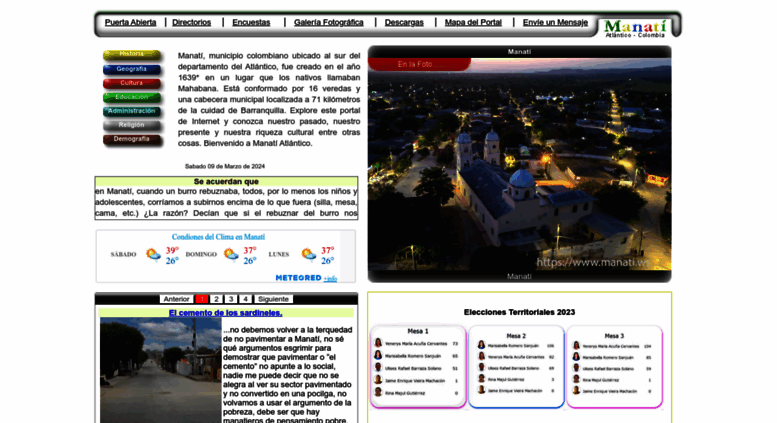
Task: Click the Manatí caption below the photo
Action: coord(519,276)
